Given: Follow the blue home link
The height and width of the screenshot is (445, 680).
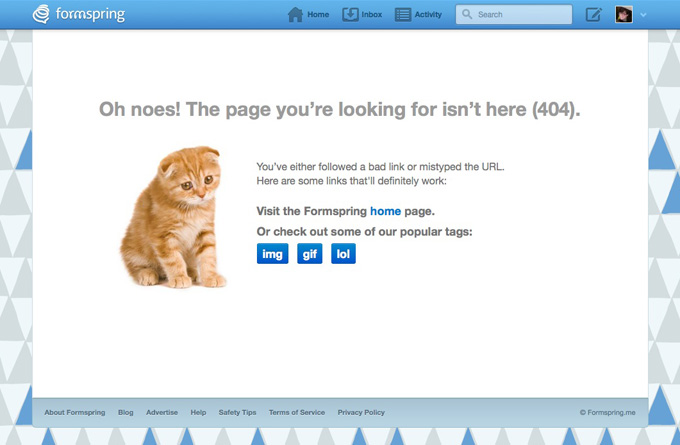Looking at the screenshot, I should (385, 211).
